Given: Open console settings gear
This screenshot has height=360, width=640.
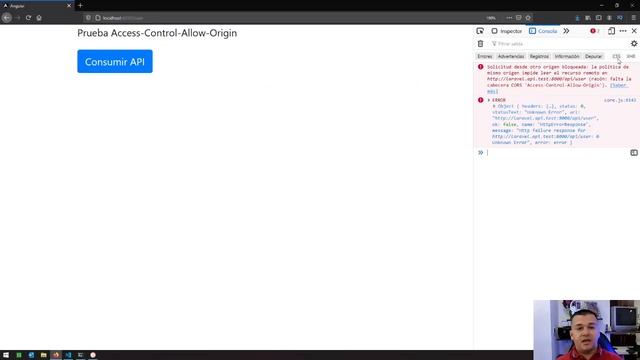Looking at the screenshot, I should coord(634,44).
